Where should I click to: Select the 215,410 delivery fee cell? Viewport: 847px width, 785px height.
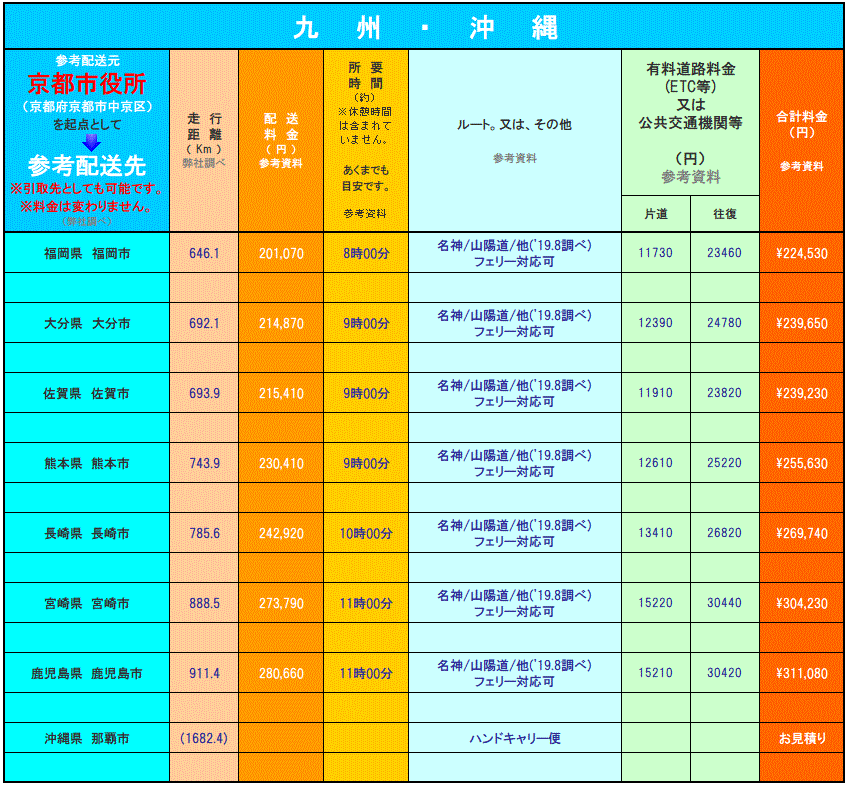pos(281,394)
